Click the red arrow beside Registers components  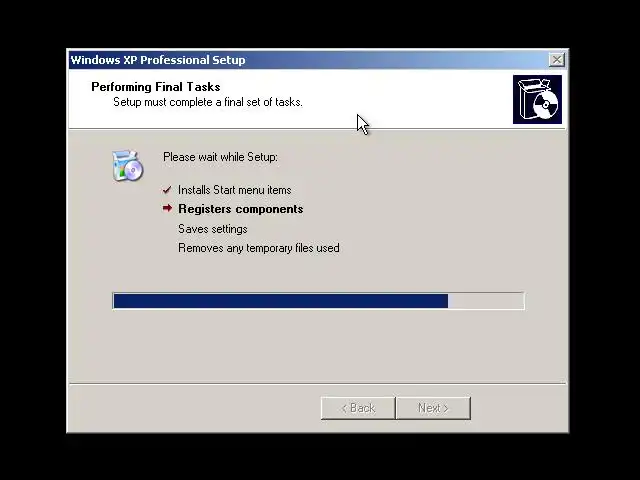pyautogui.click(x=167, y=208)
